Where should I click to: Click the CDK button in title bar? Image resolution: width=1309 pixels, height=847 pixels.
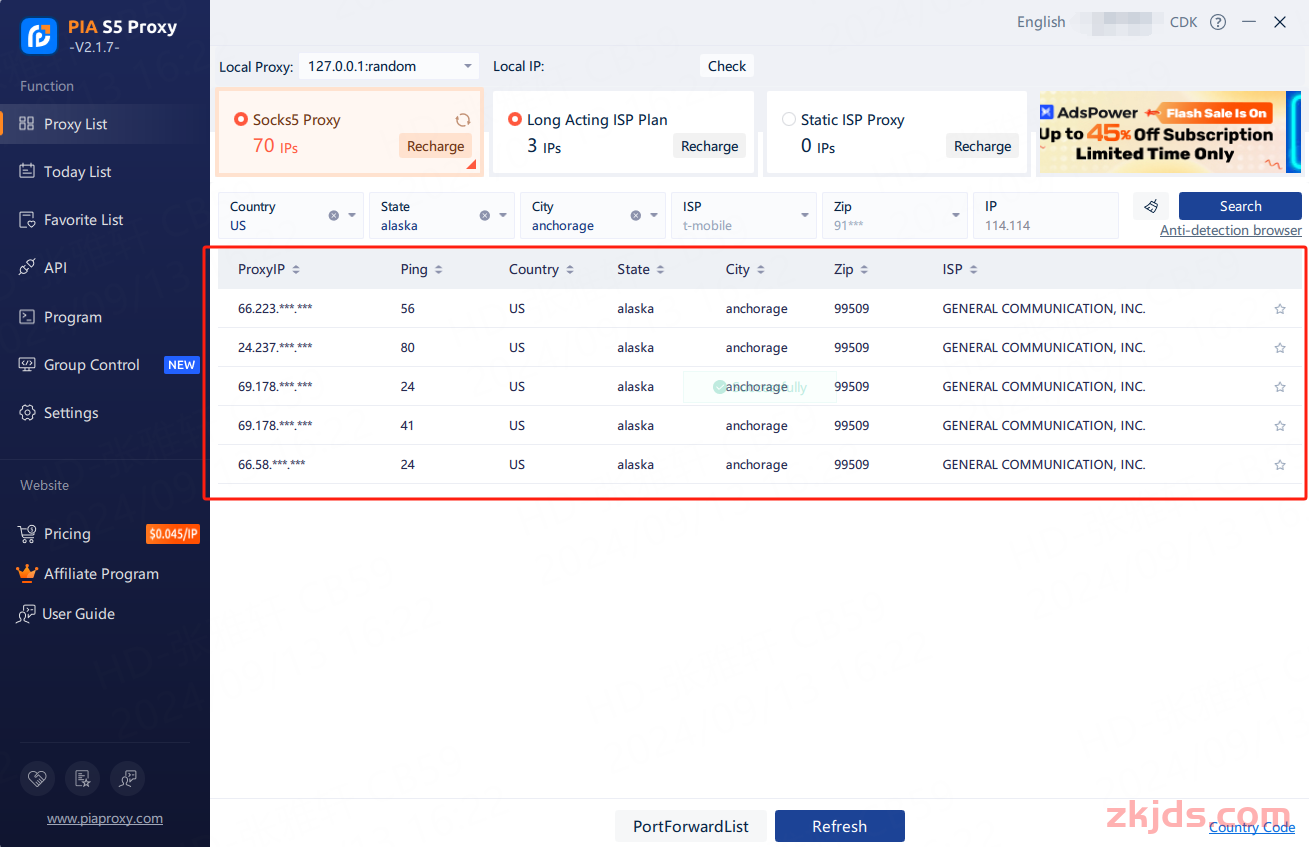coord(1183,22)
